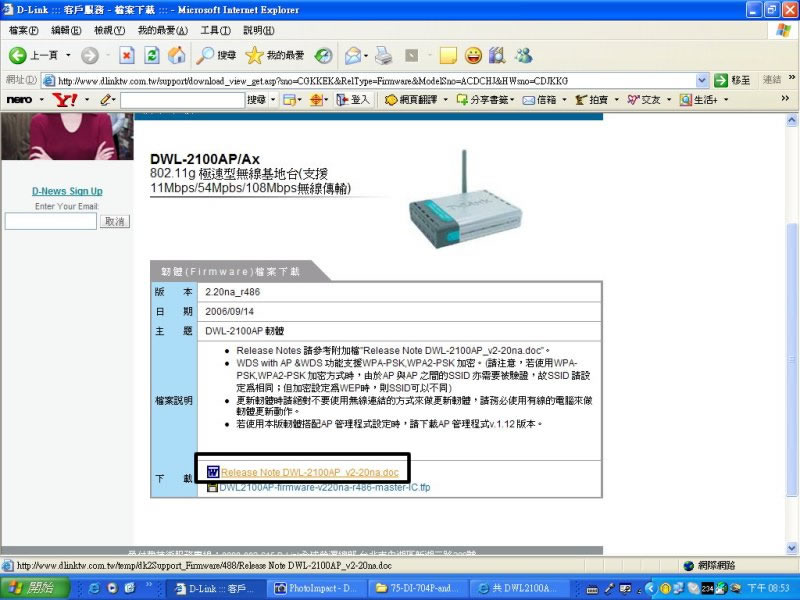Click the Messenger people icon

523,55
